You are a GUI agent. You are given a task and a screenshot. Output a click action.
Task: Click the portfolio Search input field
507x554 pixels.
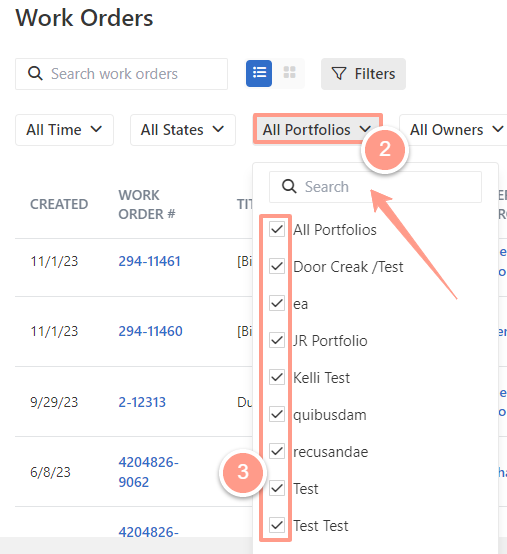tap(375, 187)
